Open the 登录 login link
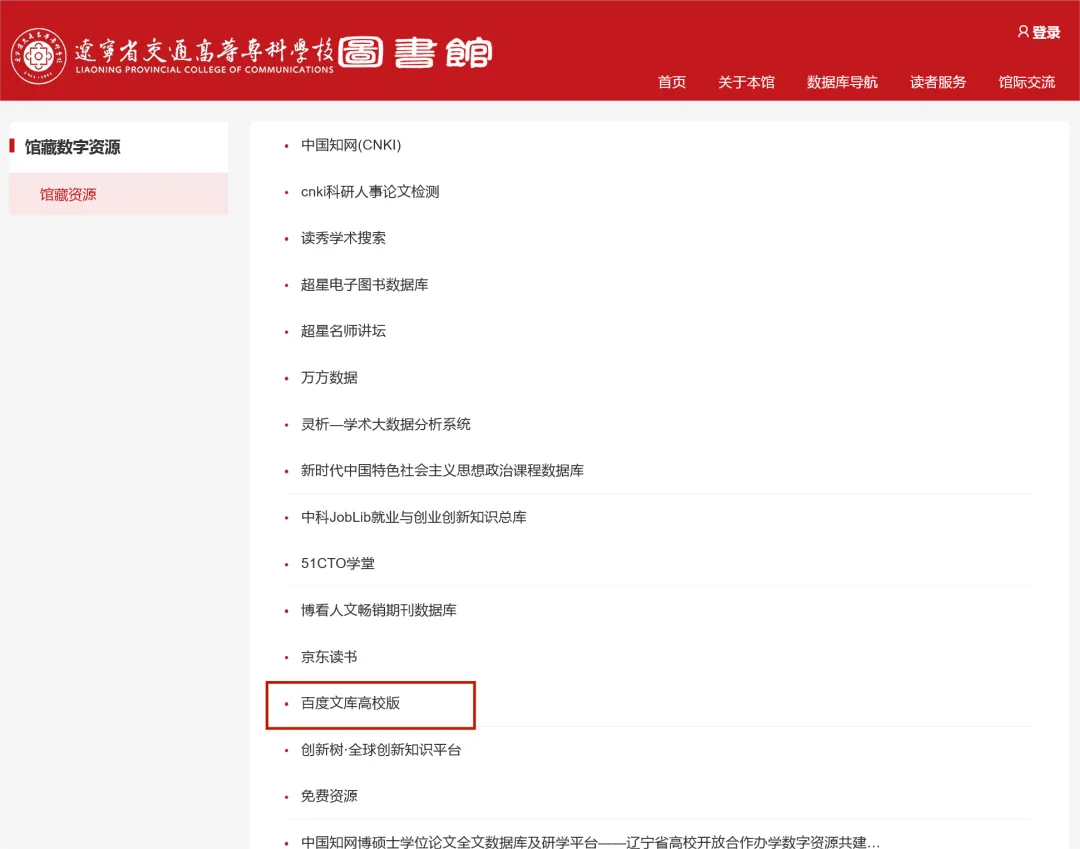 tap(1046, 32)
